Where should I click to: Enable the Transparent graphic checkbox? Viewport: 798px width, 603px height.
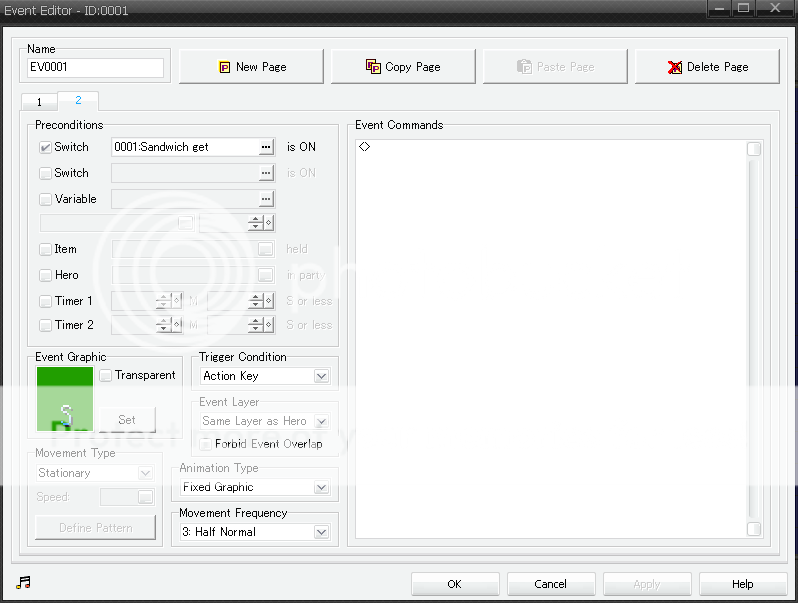[106, 375]
